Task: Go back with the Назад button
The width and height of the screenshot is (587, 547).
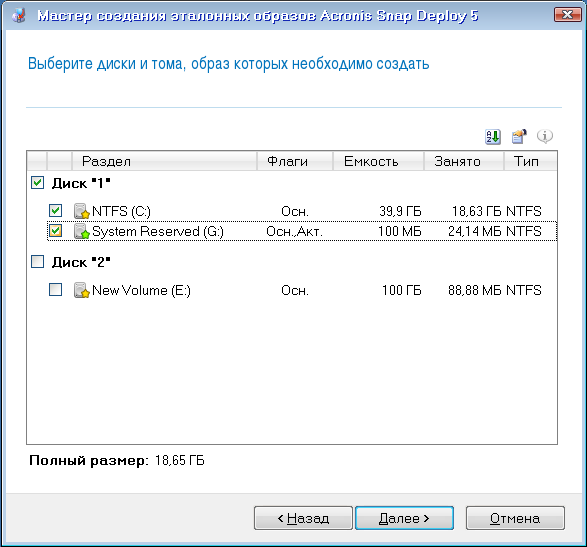Action: coord(303,518)
